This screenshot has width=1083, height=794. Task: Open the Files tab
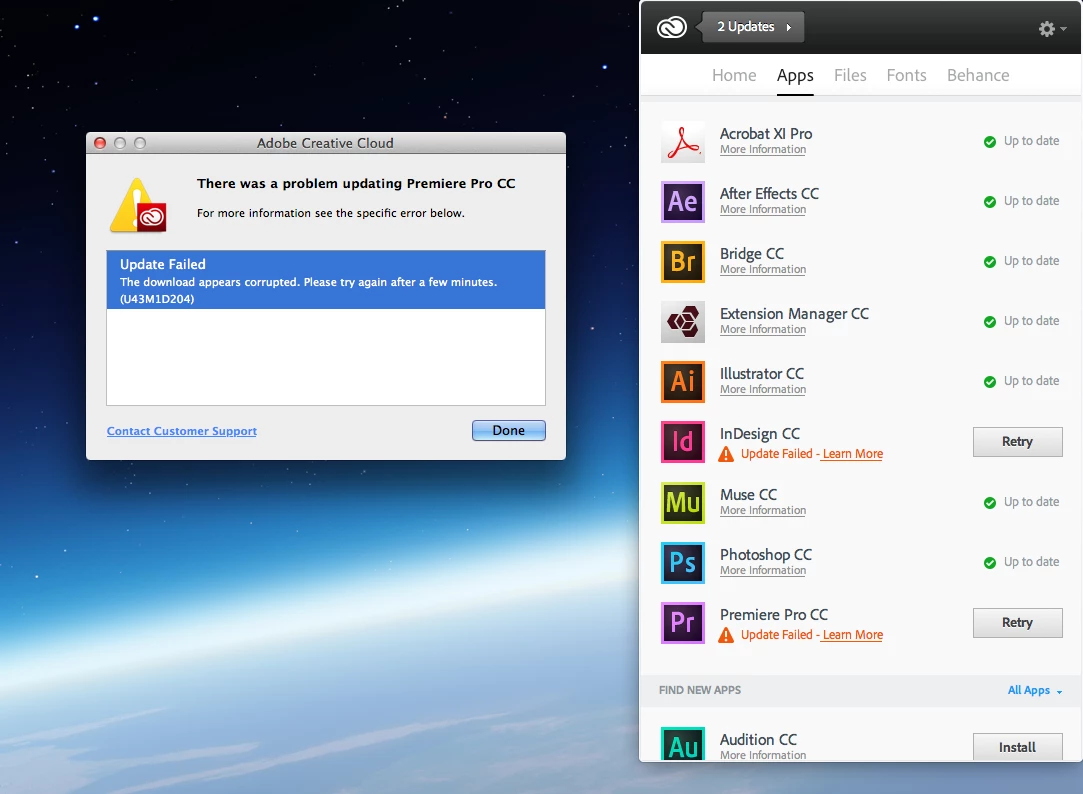[x=850, y=75]
